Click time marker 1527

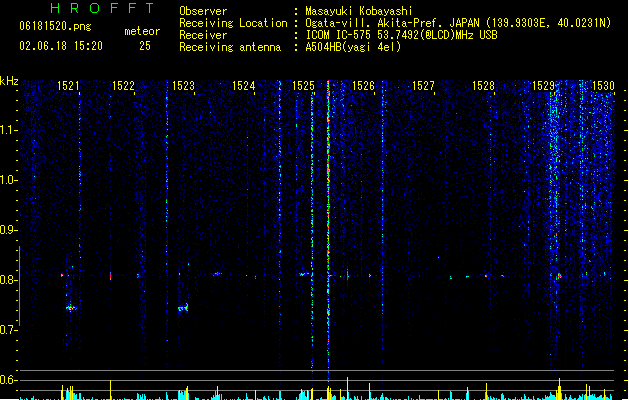point(423,86)
